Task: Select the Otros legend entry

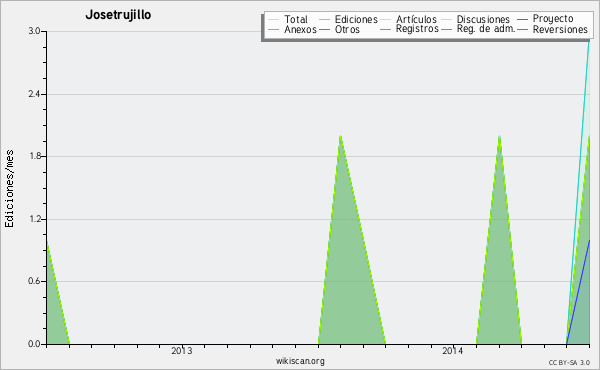Action: pos(347,29)
